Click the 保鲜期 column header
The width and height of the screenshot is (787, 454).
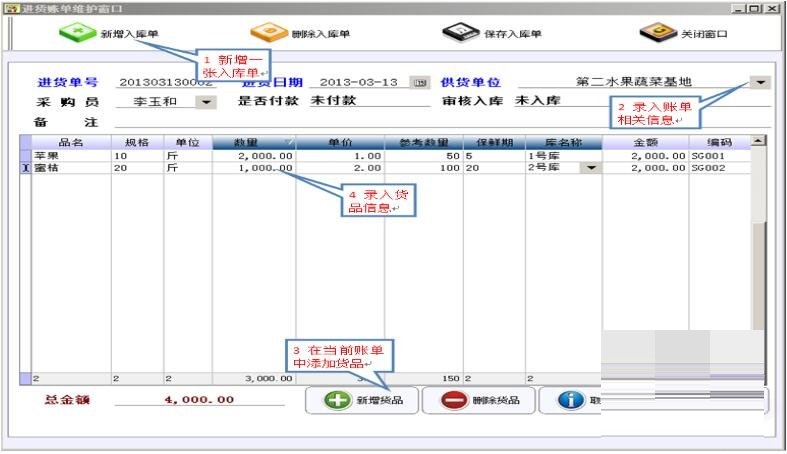(494, 142)
